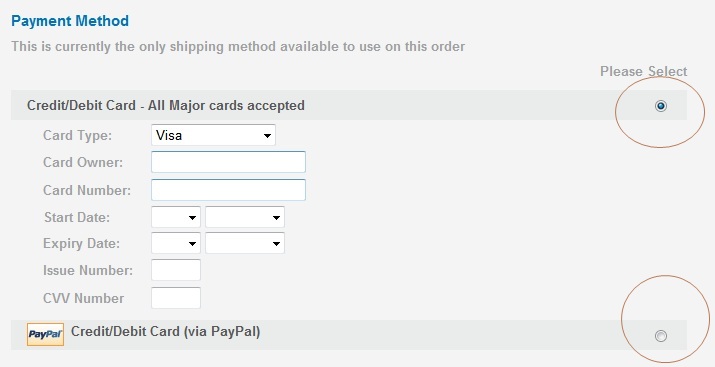The height and width of the screenshot is (367, 715).
Task: Expand the Start Date year dropdown
Action: (x=245, y=217)
